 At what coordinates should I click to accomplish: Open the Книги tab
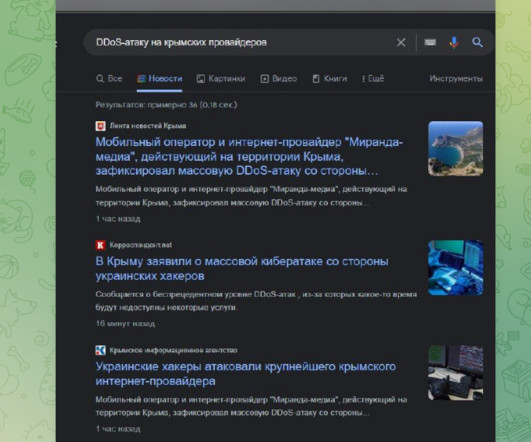click(x=330, y=79)
